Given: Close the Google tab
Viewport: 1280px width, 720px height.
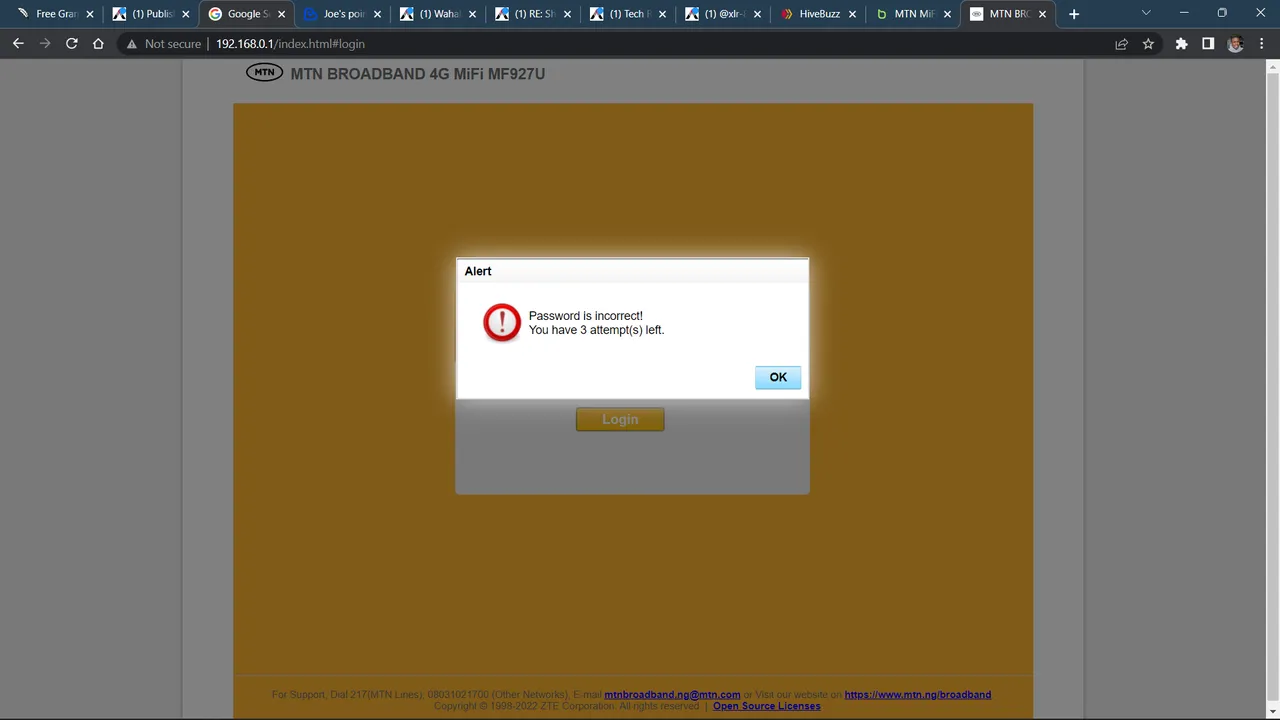Looking at the screenshot, I should point(281,14).
